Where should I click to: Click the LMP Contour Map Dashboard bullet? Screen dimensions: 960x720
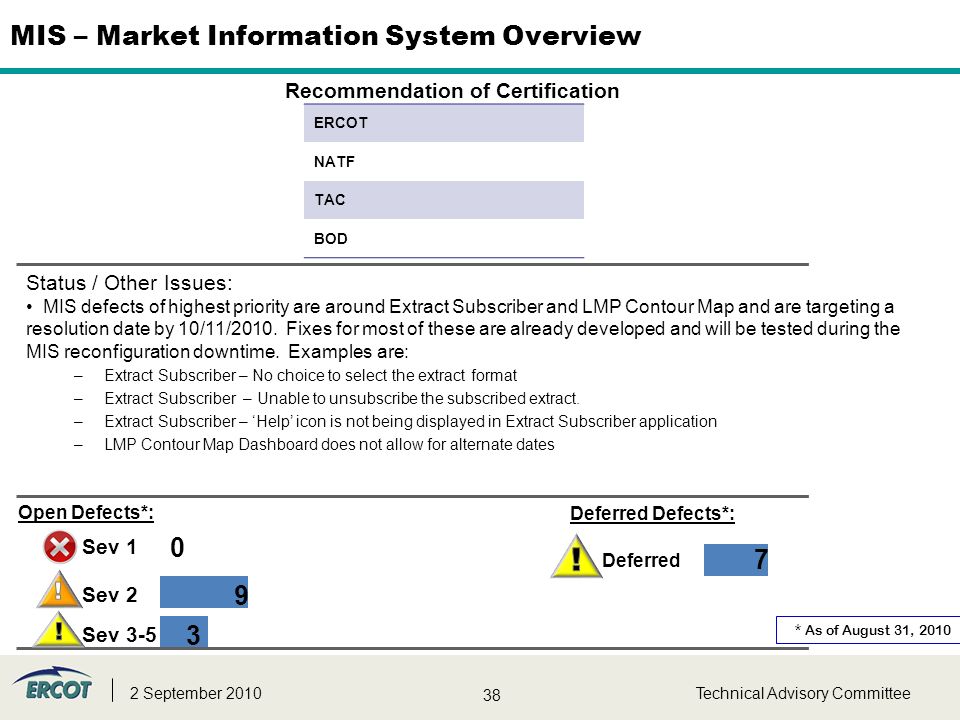[x=329, y=444]
